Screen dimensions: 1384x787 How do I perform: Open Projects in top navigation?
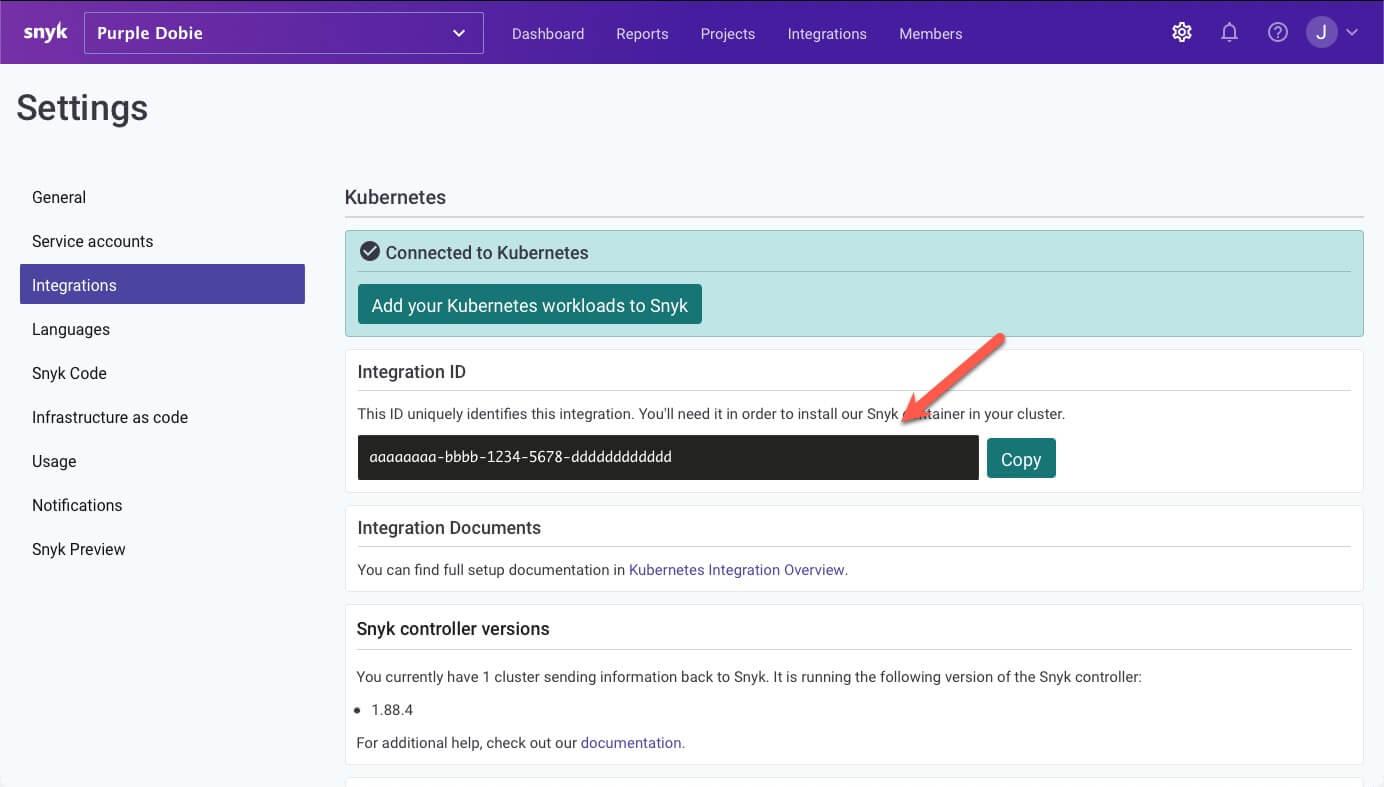tap(728, 34)
